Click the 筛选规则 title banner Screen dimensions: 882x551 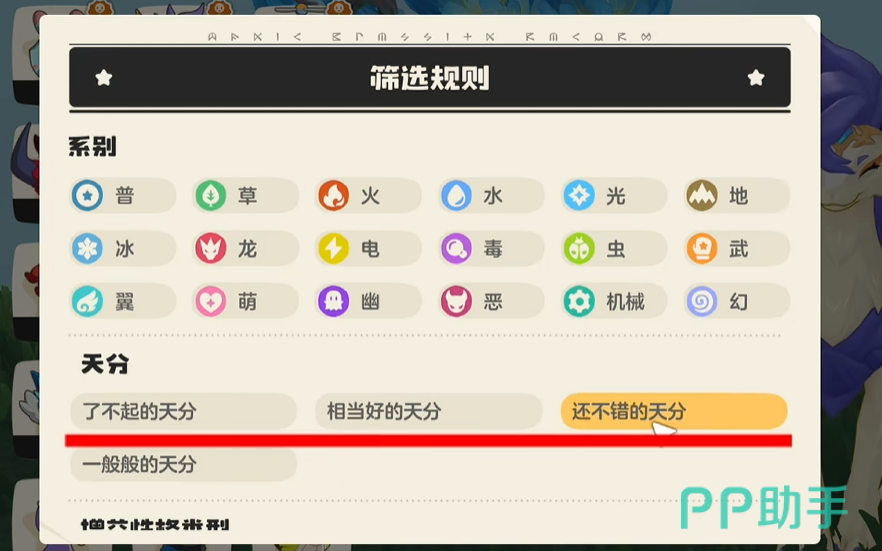[430, 78]
